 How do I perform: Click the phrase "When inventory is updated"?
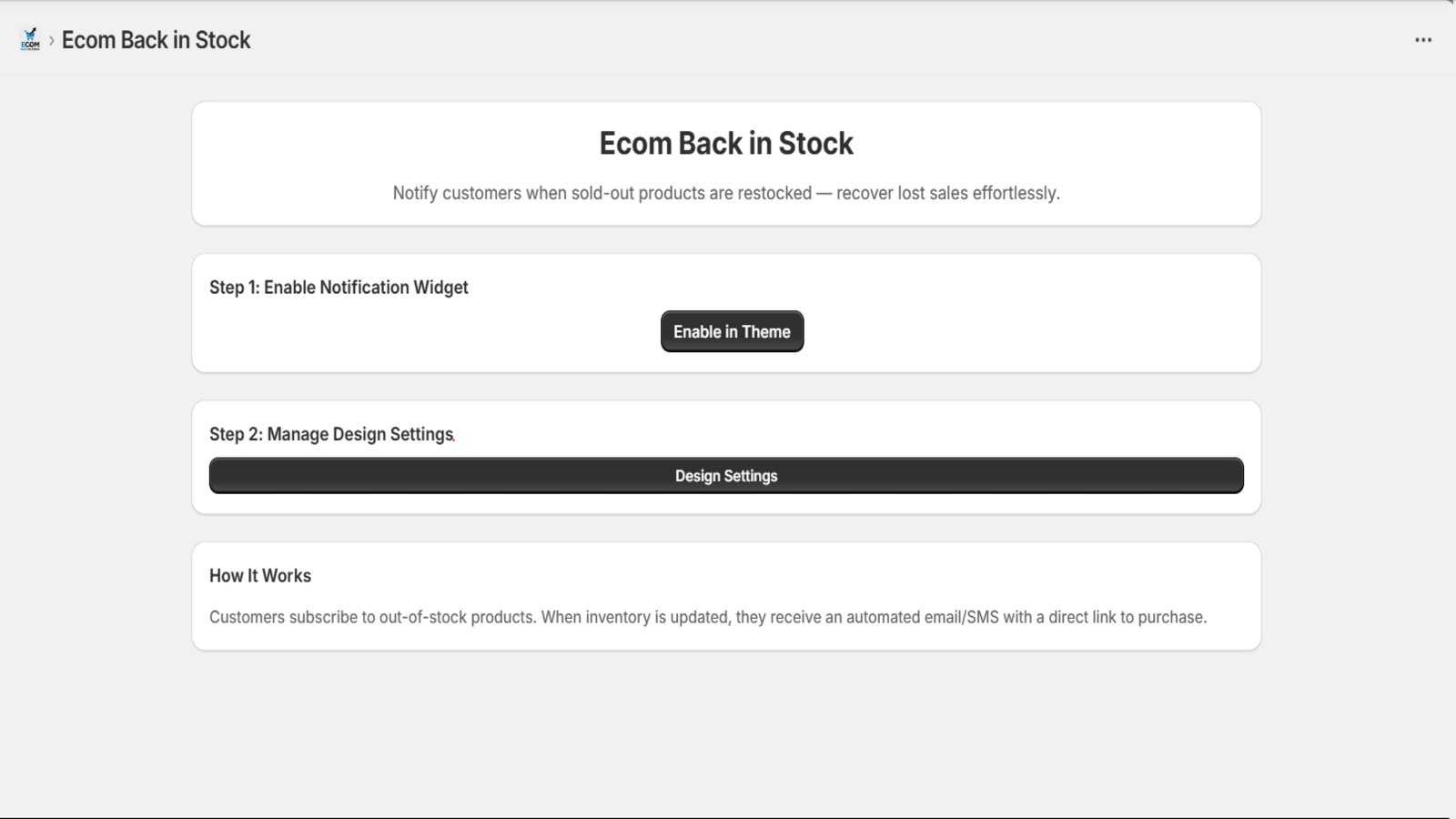[635, 617]
